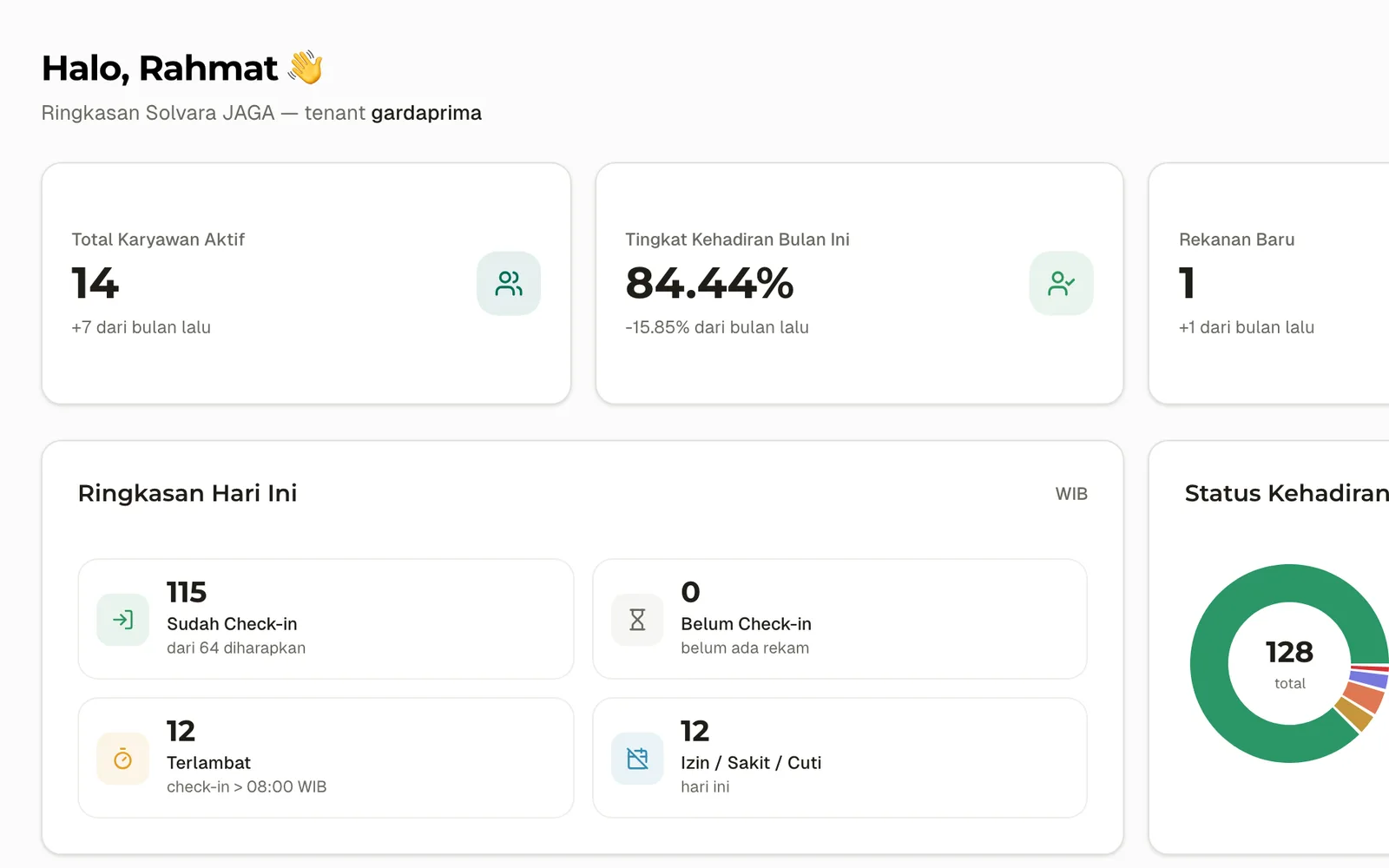Open the Izin / Sakit / Cuti card

coord(839,758)
